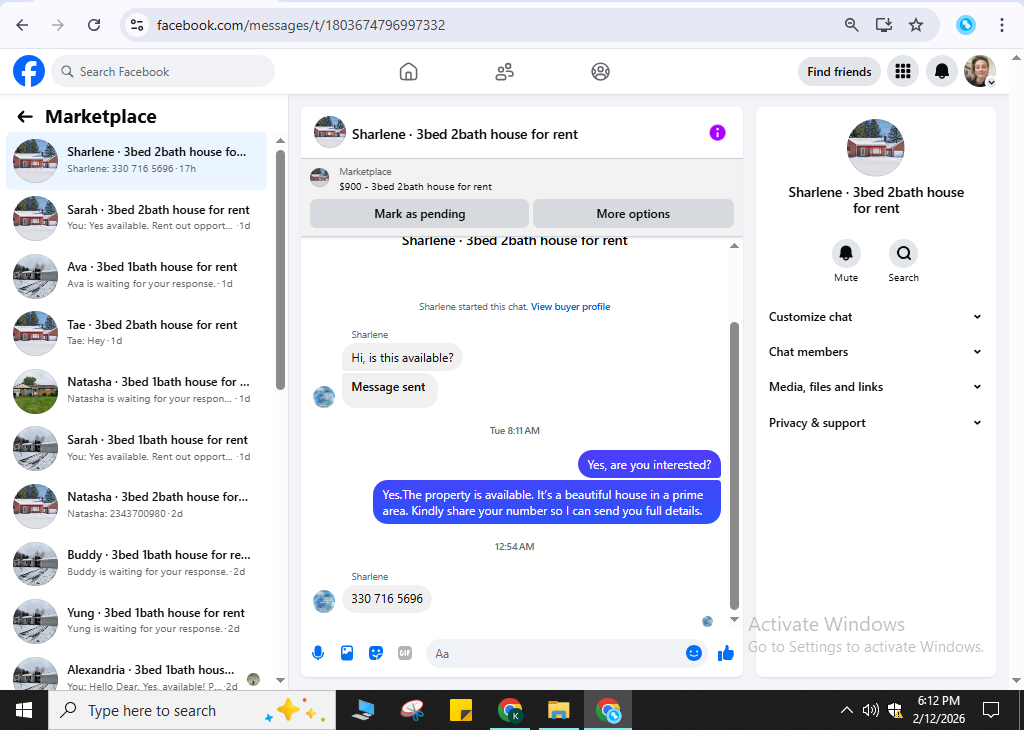Open the View buyer profile link
The image size is (1024, 730).
pos(570,306)
